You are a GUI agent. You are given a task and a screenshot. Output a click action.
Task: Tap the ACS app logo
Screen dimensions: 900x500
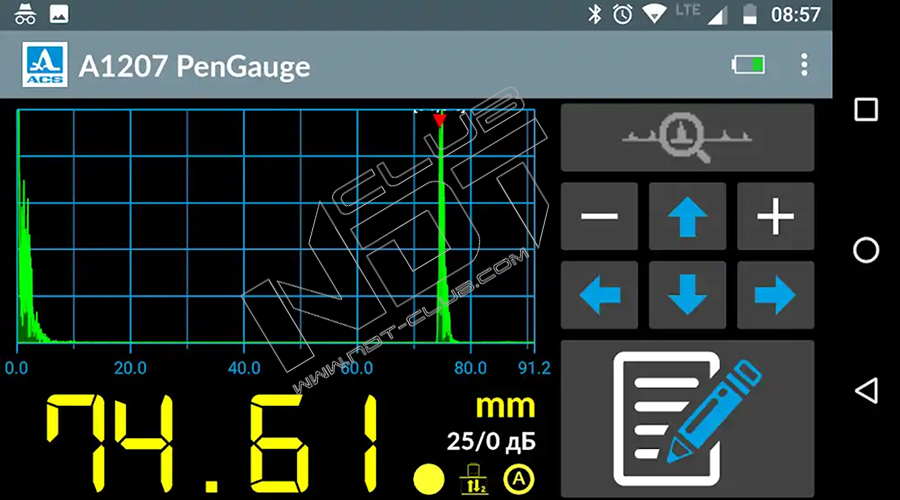[45, 65]
